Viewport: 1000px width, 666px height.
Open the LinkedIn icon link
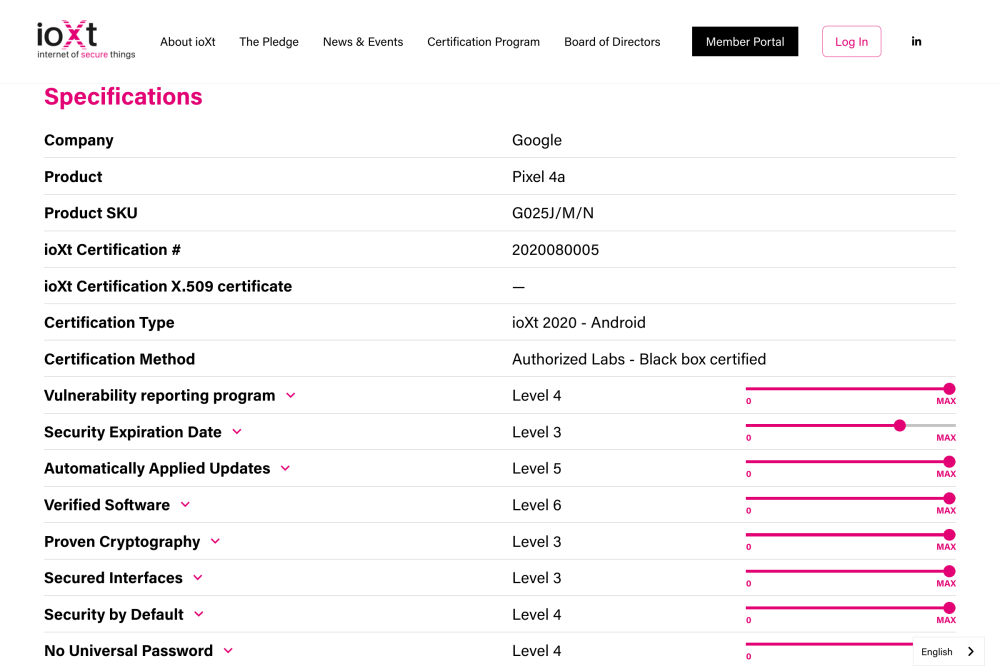(x=916, y=42)
